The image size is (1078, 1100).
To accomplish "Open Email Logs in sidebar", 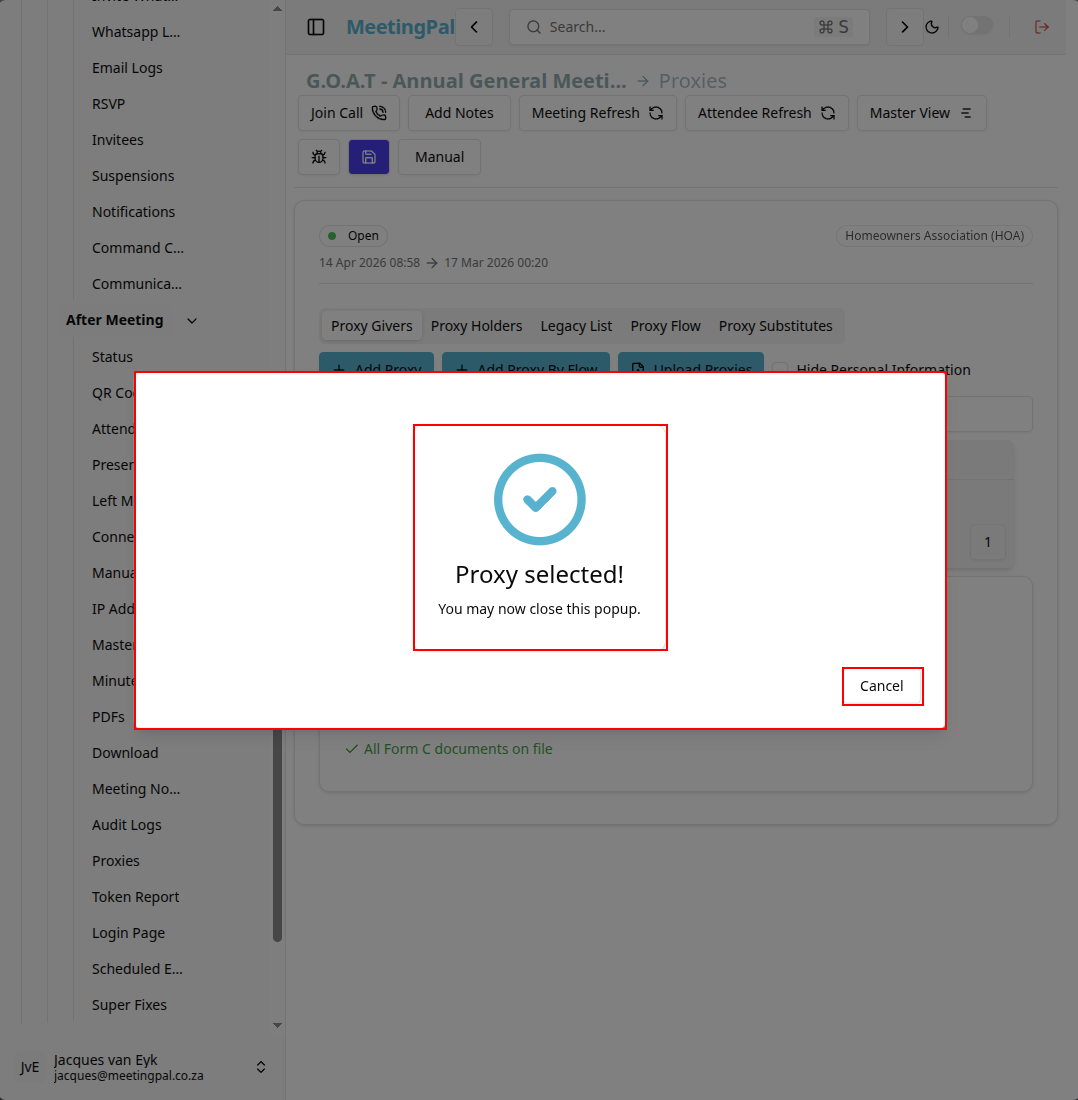I will click(x=127, y=68).
